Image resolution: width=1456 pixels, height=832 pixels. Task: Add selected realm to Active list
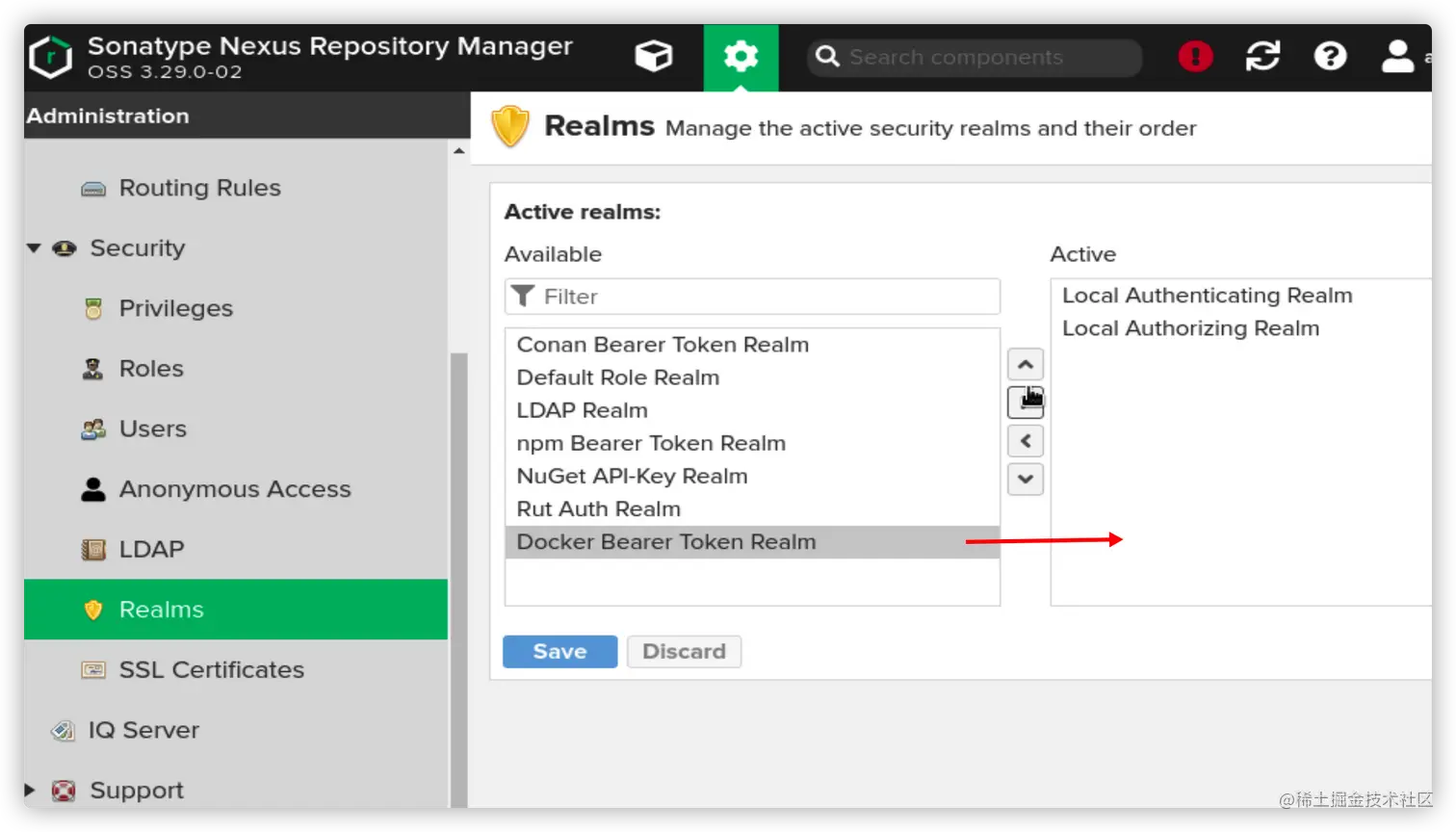click(1026, 403)
